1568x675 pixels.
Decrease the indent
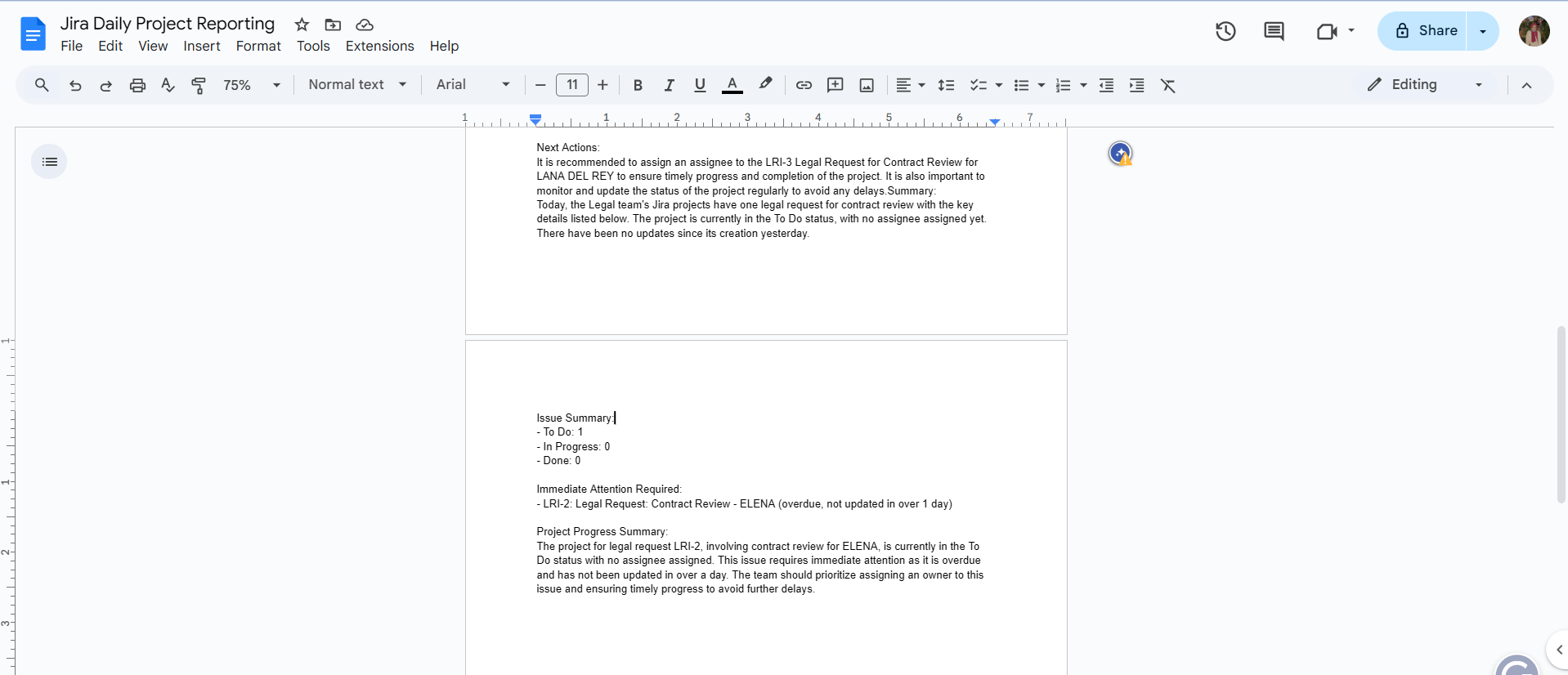coord(1106,85)
